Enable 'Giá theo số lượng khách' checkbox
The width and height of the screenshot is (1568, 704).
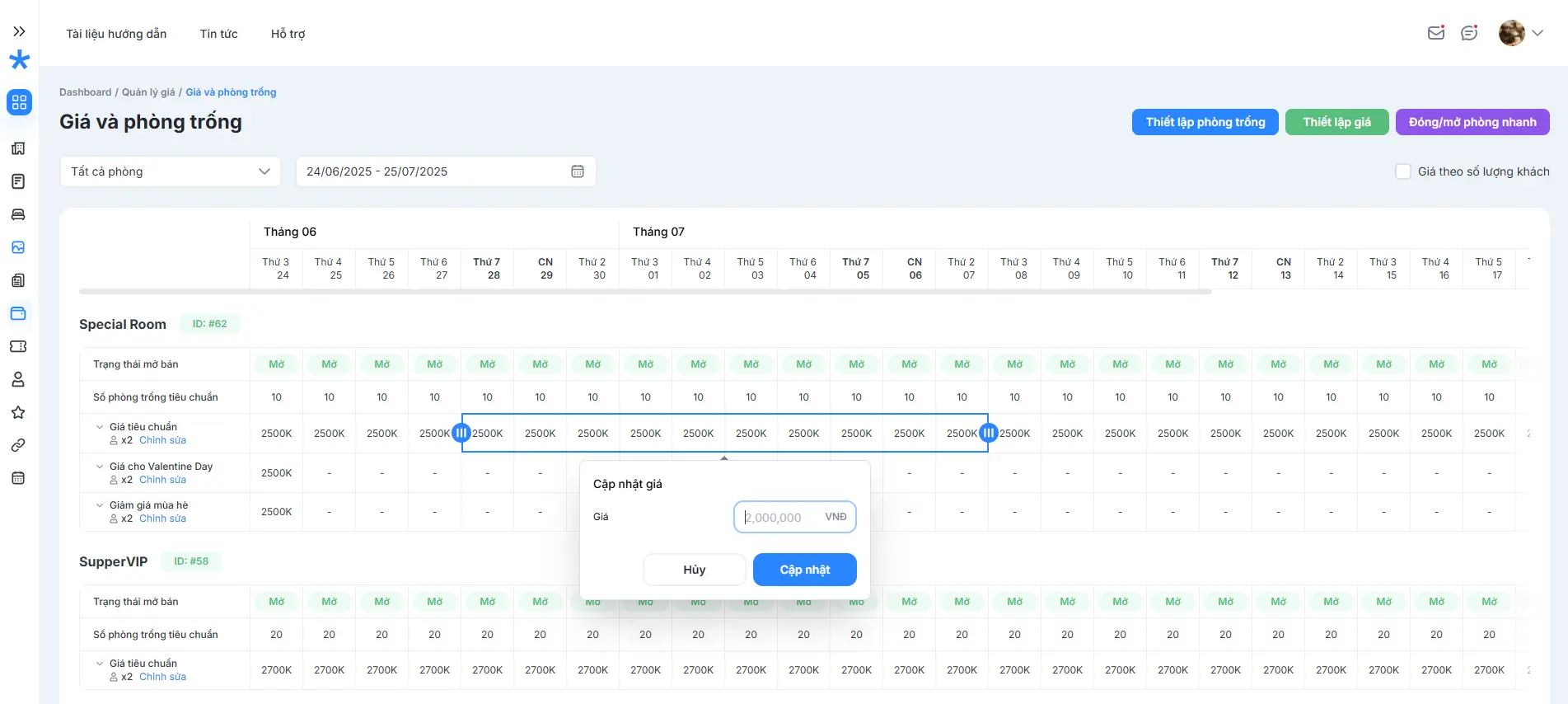coord(1402,171)
